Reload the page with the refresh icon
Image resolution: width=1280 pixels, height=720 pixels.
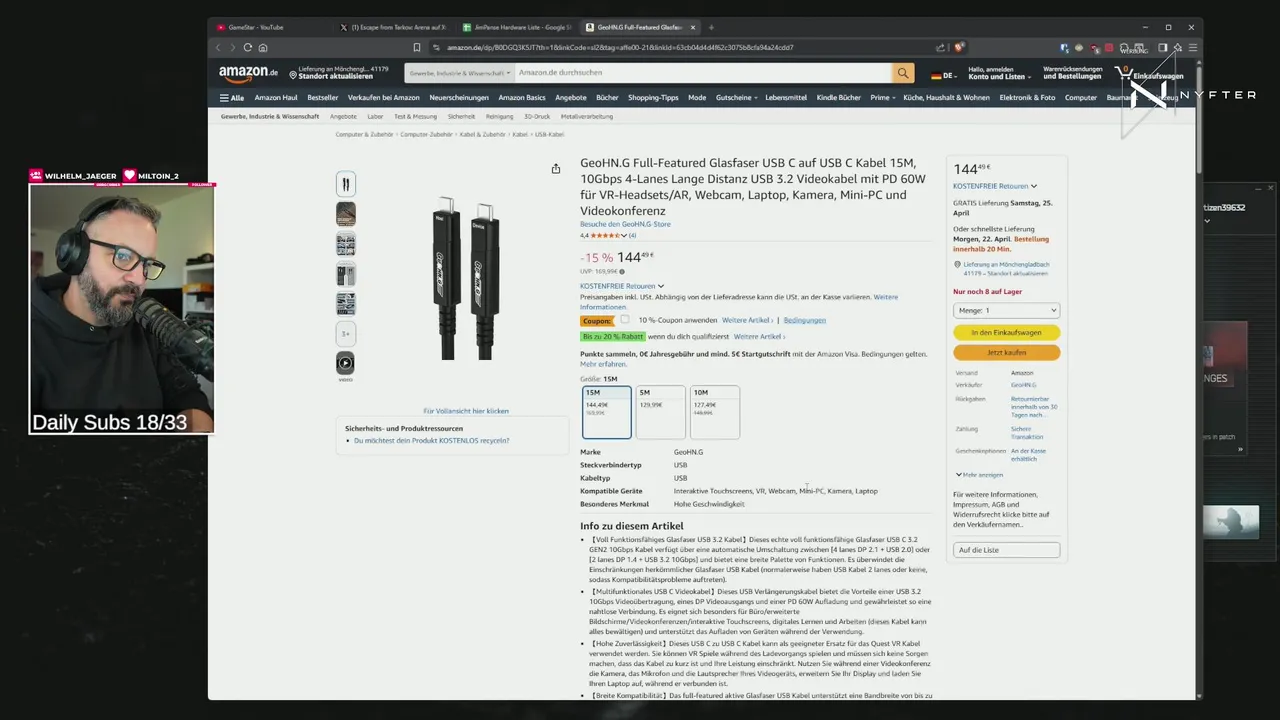[x=248, y=47]
